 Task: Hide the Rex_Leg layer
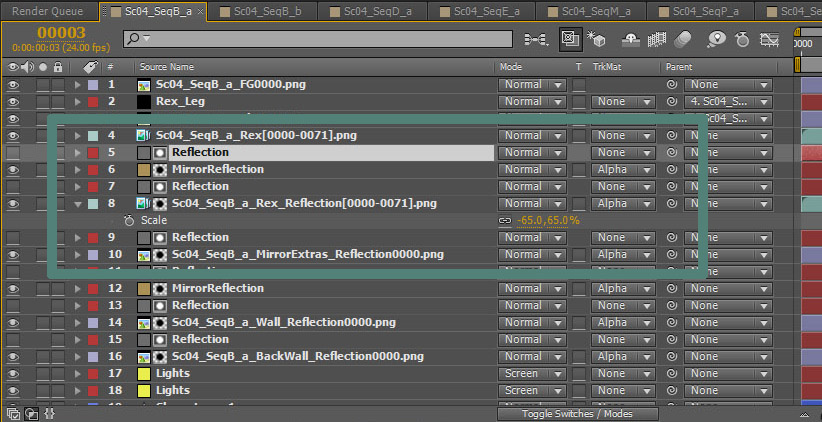click(x=13, y=102)
